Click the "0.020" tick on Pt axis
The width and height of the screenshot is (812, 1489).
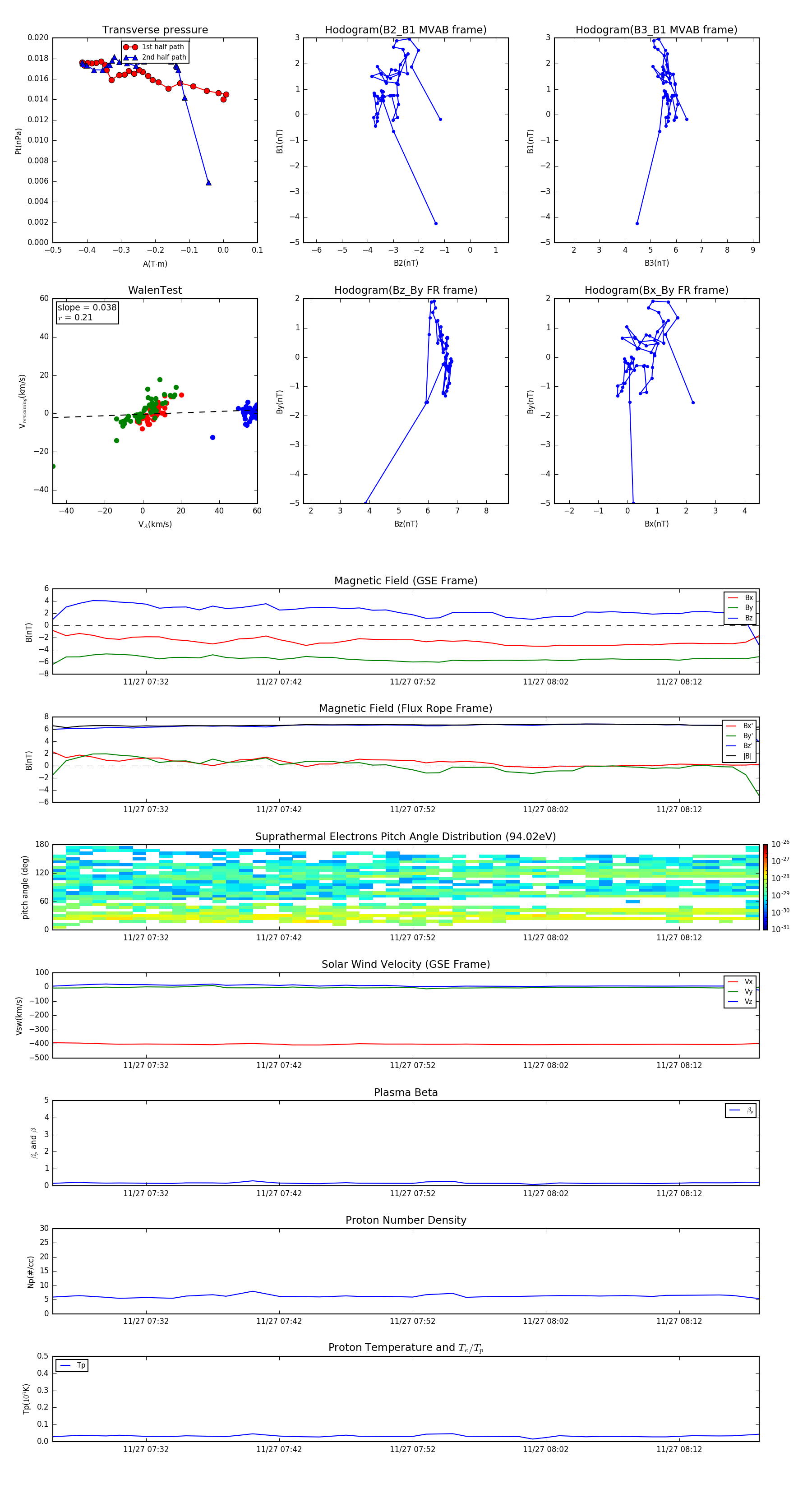coord(38,37)
